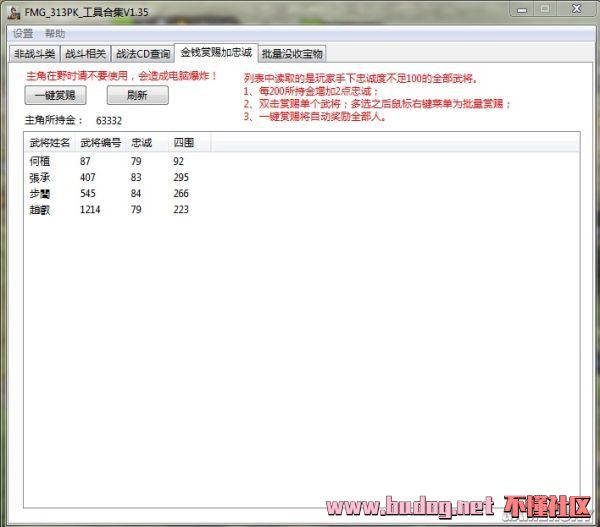This screenshot has width=600, height=527.
Task: Click 四围 value 92
Action: click(x=178, y=161)
